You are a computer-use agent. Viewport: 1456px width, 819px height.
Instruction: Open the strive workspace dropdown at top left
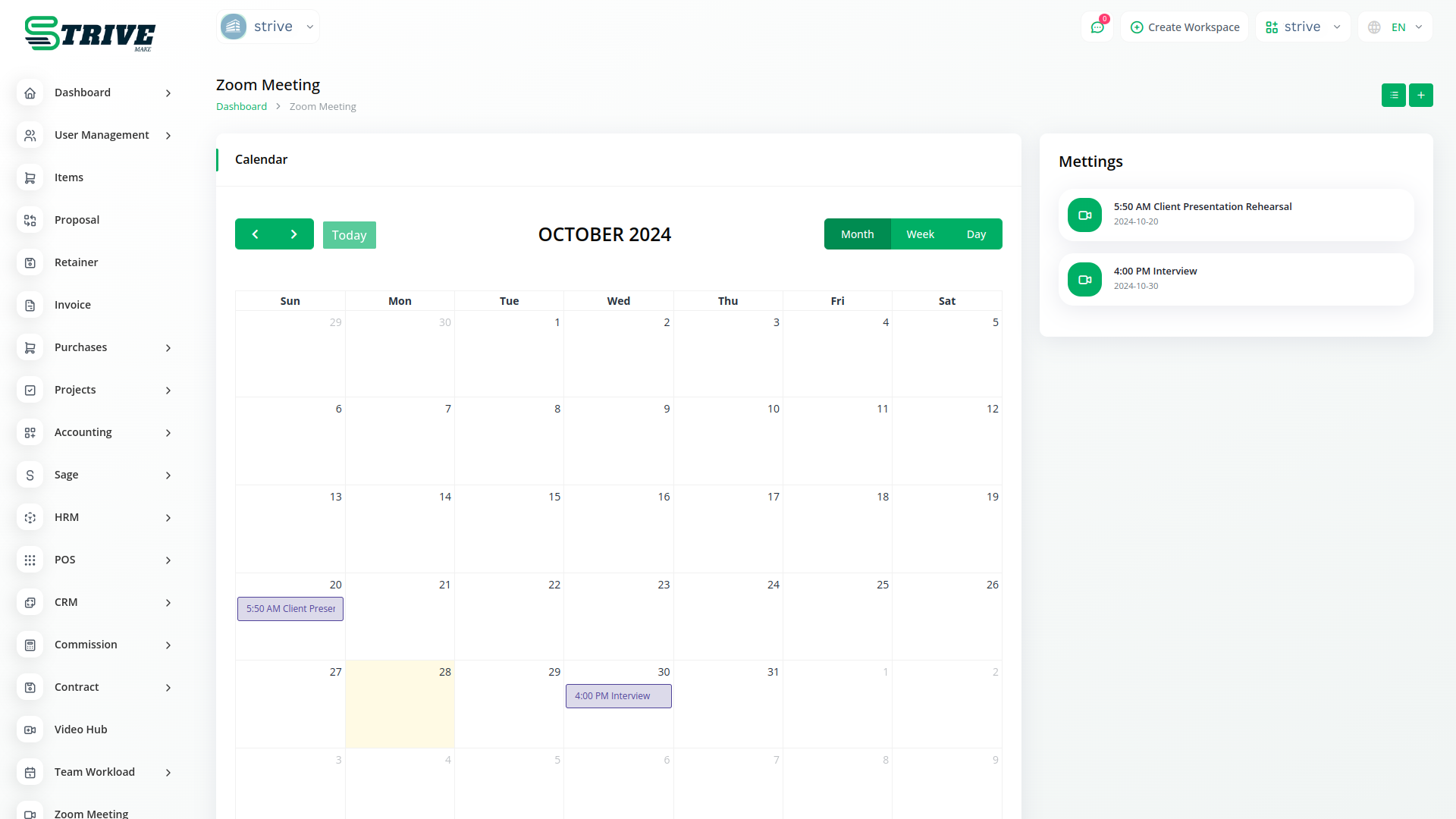(x=268, y=27)
